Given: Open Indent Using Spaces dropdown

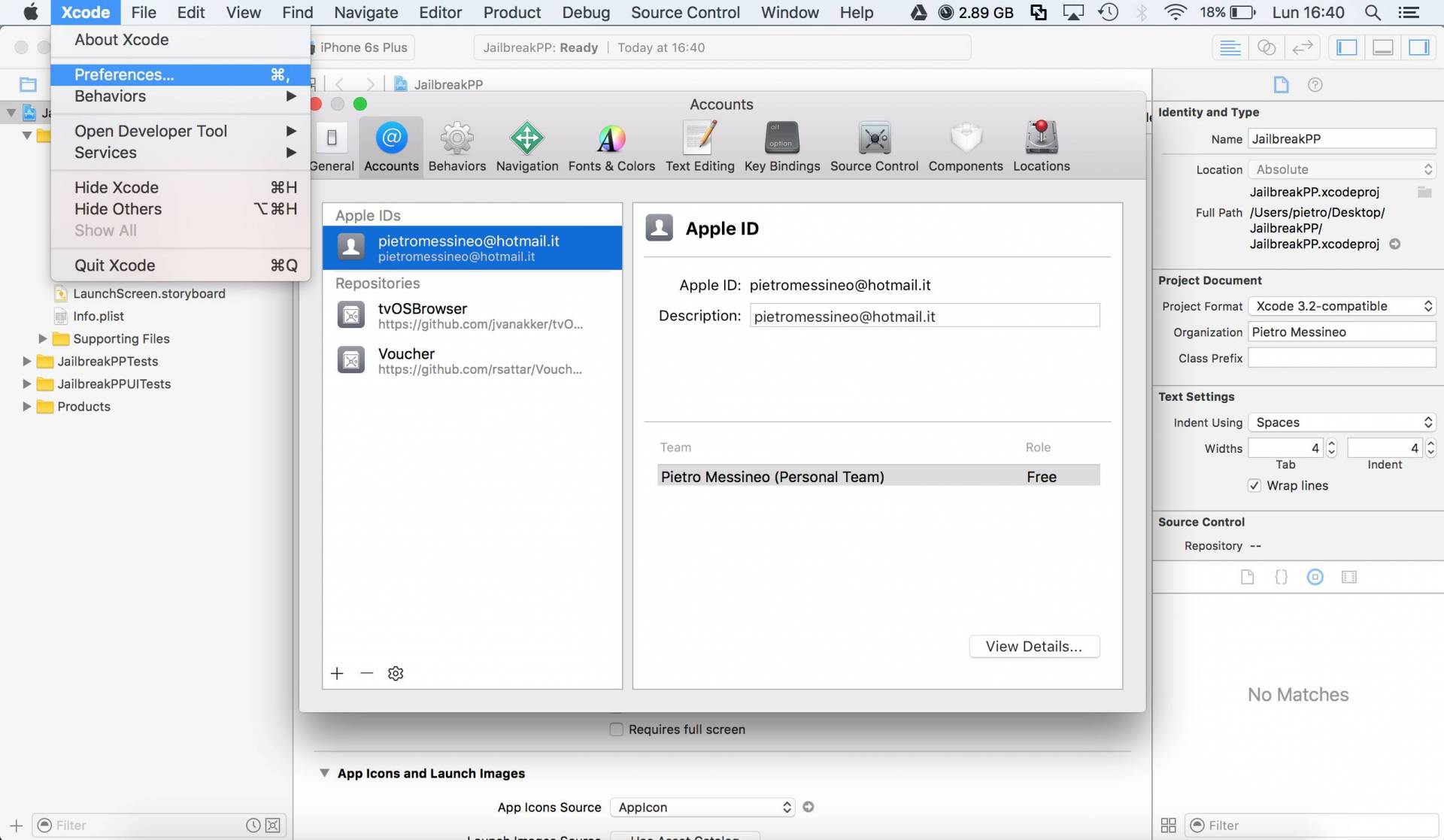Looking at the screenshot, I should coord(1342,422).
